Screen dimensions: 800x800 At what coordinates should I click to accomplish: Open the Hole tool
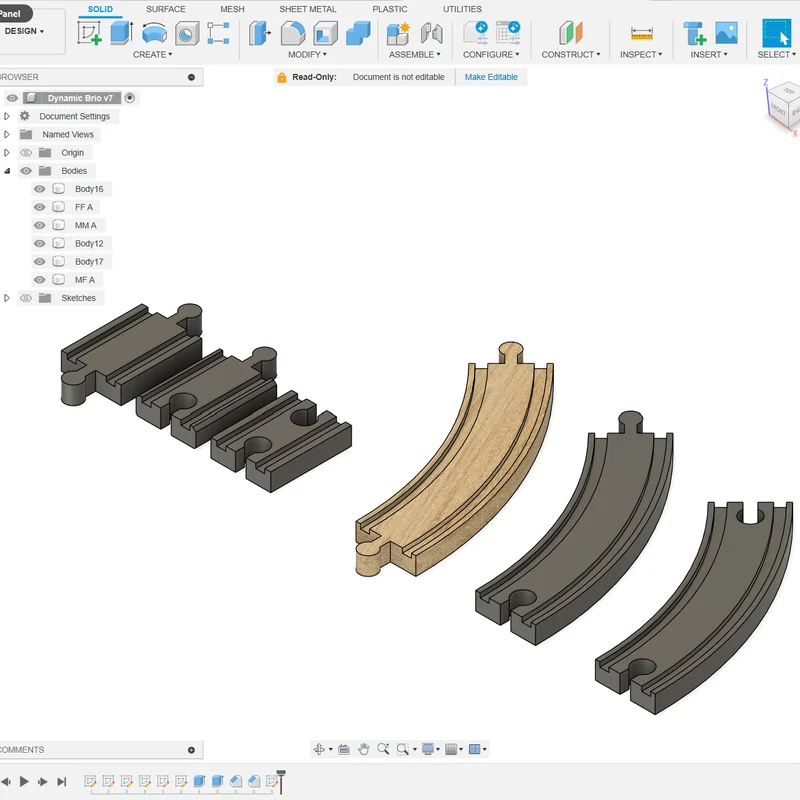coord(187,34)
